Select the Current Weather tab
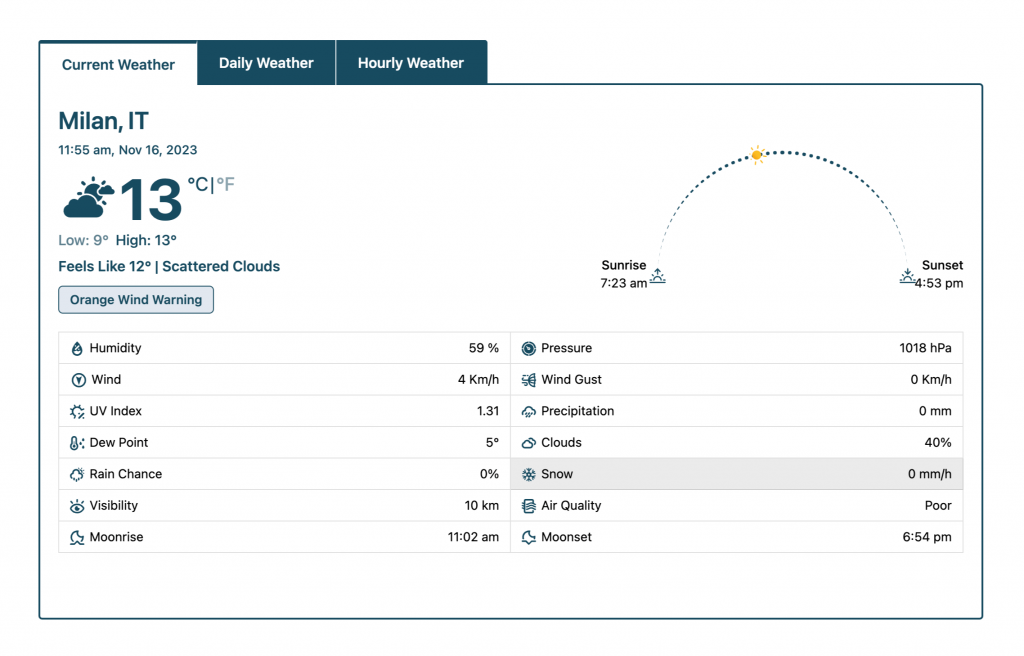 tap(118, 64)
